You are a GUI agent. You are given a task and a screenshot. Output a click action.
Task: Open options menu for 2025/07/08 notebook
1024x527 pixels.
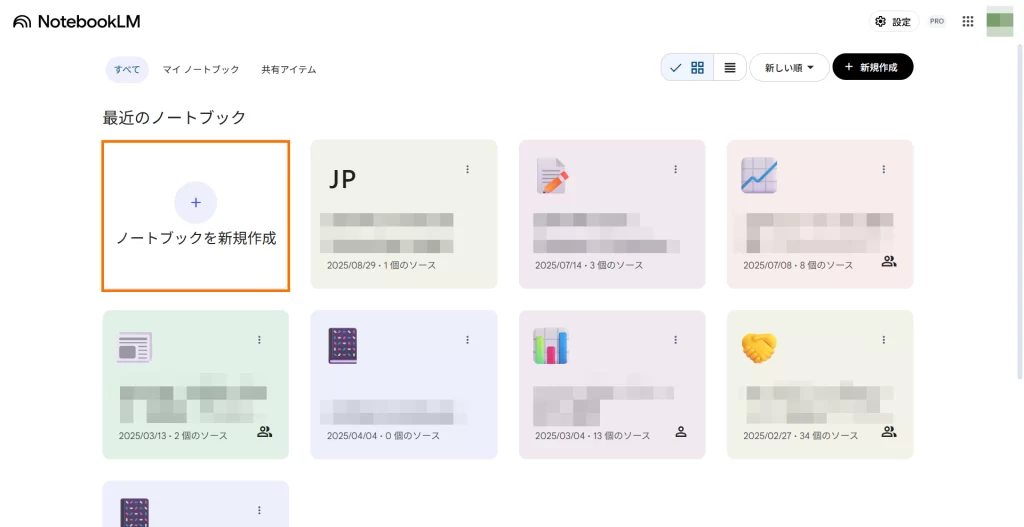884,169
